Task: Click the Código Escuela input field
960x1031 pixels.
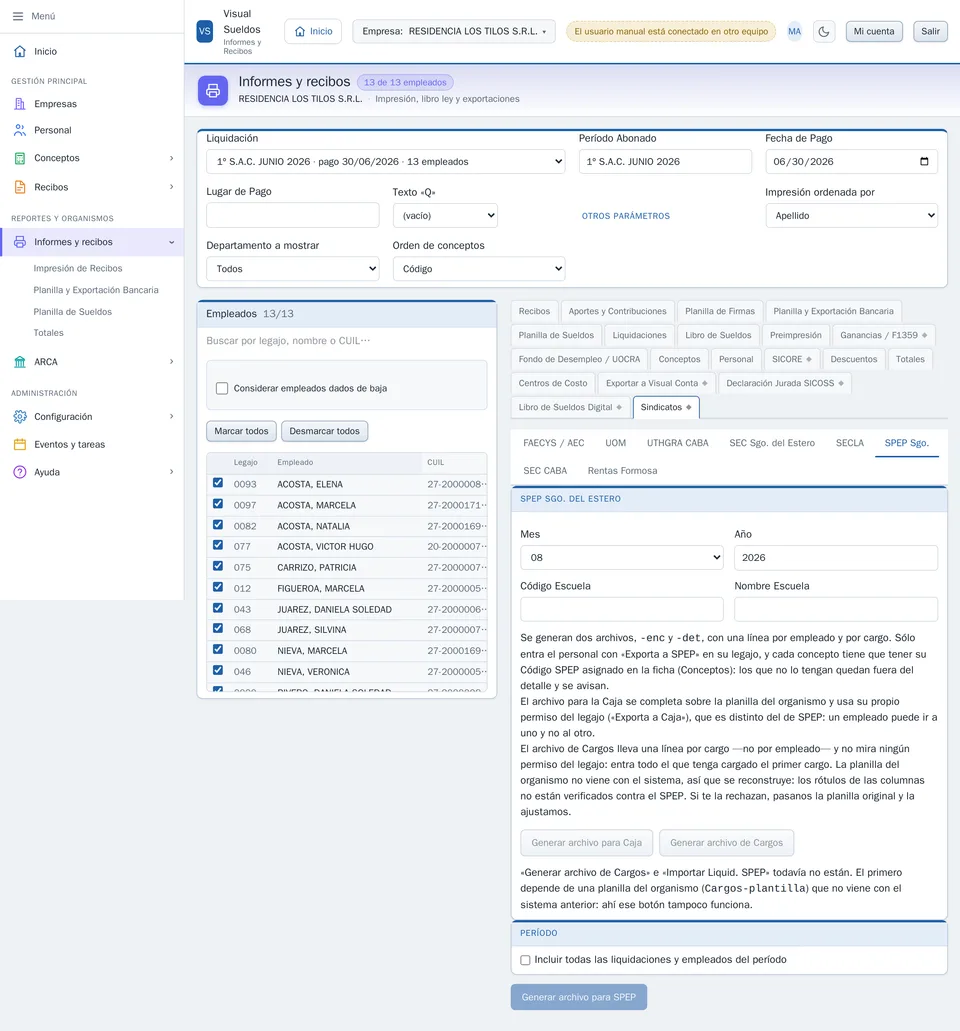Action: click(622, 610)
